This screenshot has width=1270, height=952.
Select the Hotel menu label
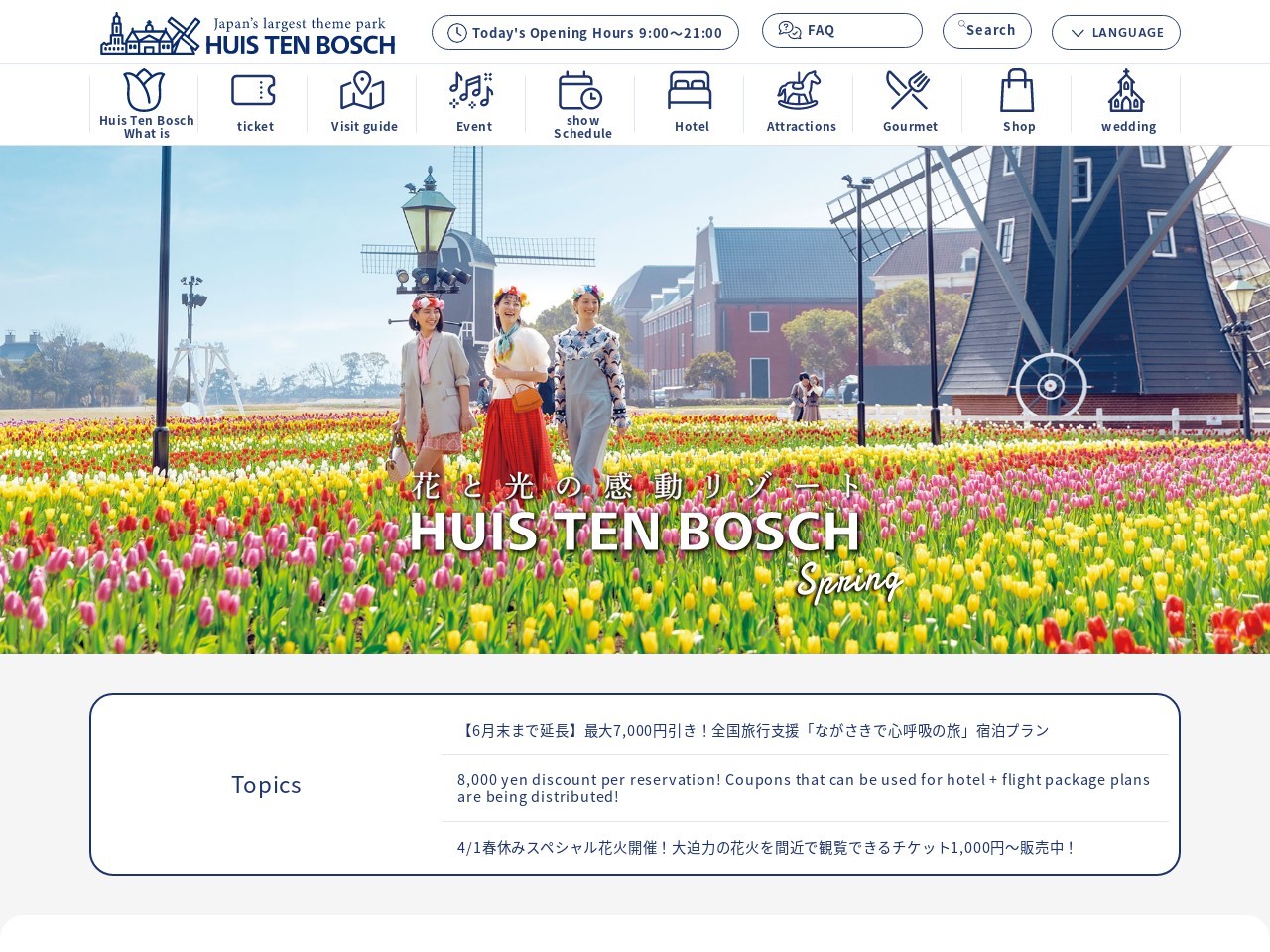(x=692, y=126)
